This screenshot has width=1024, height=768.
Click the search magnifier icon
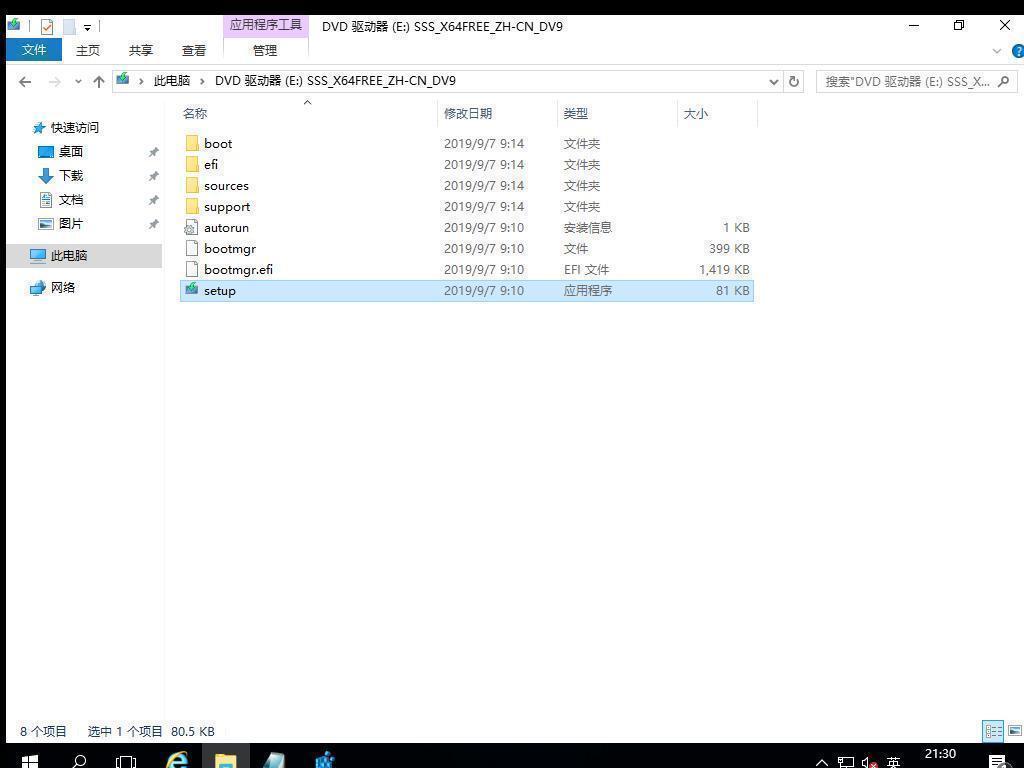(1004, 82)
